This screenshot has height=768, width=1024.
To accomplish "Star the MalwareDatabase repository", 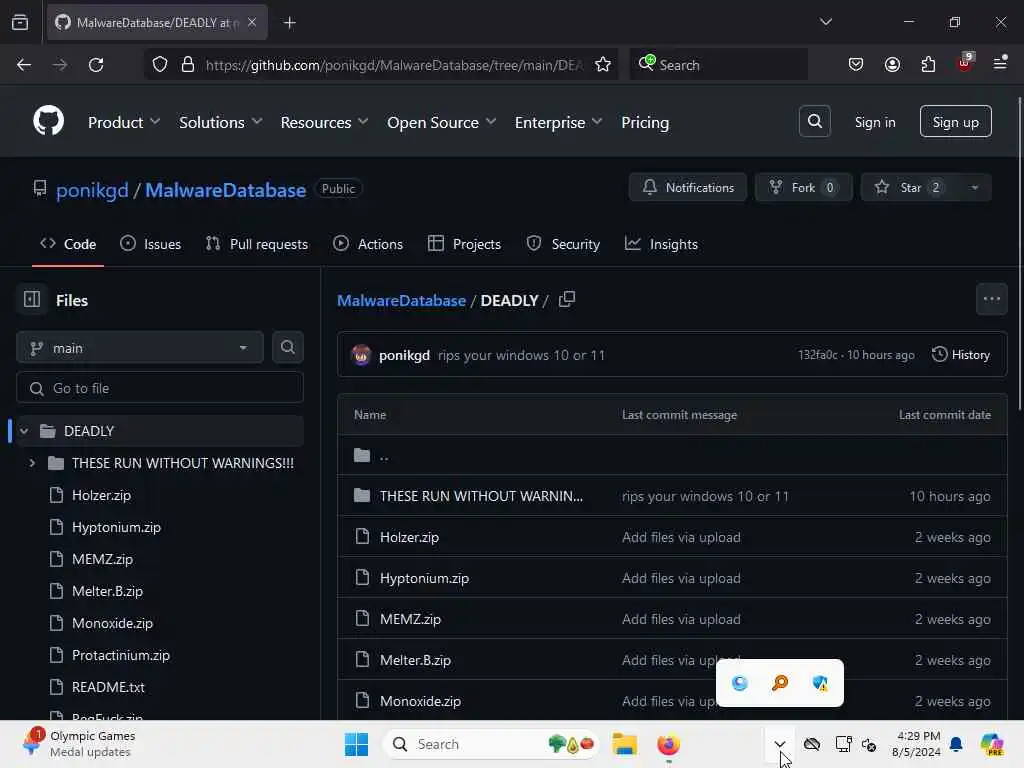I will [x=910, y=187].
